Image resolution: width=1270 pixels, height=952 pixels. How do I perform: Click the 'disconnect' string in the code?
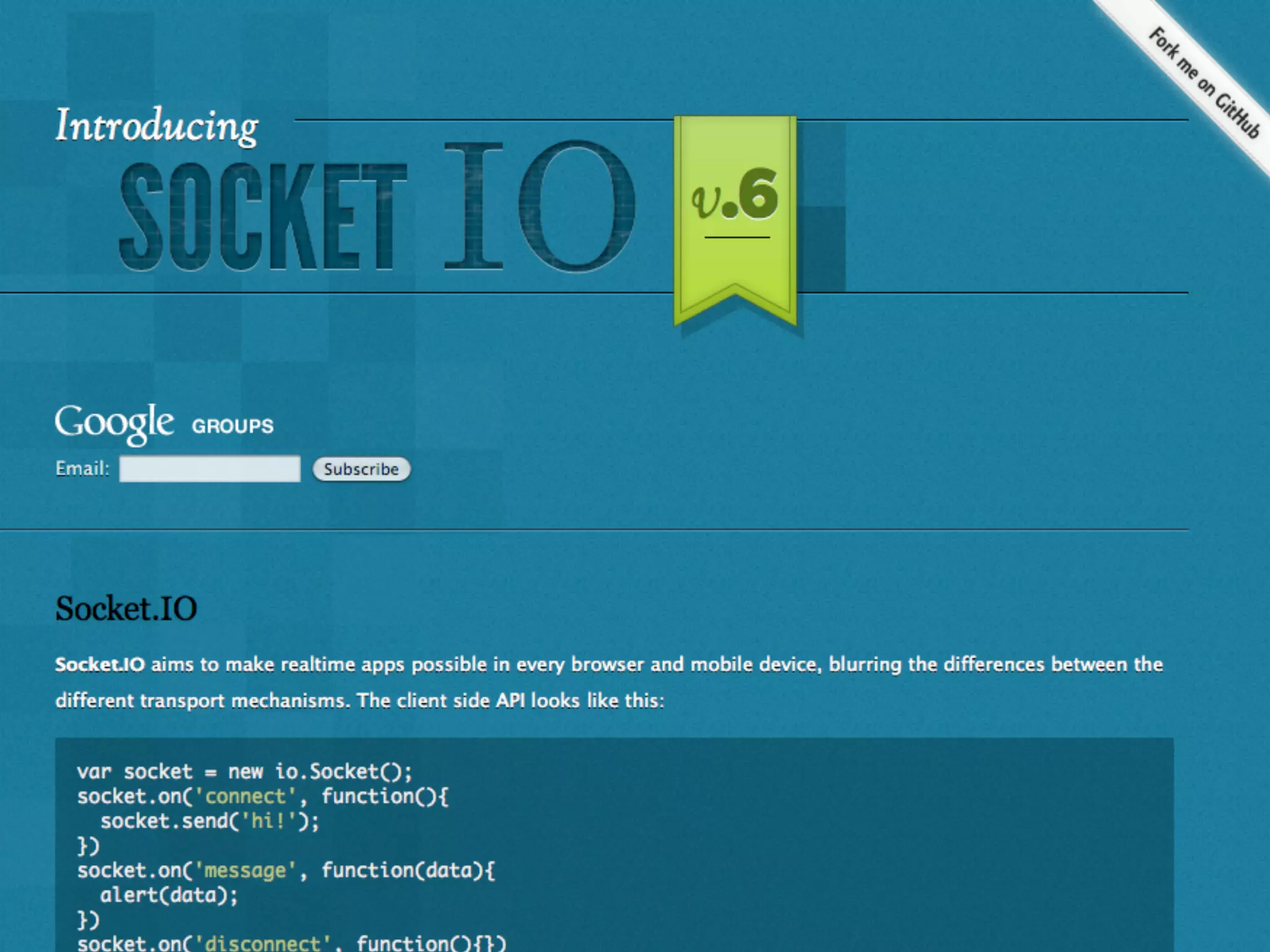tap(262, 943)
